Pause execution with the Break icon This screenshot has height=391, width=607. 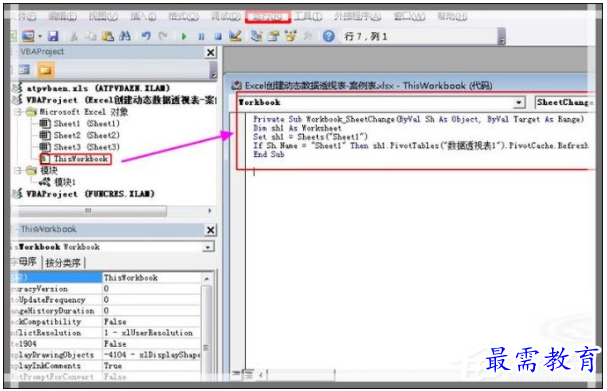[201, 36]
